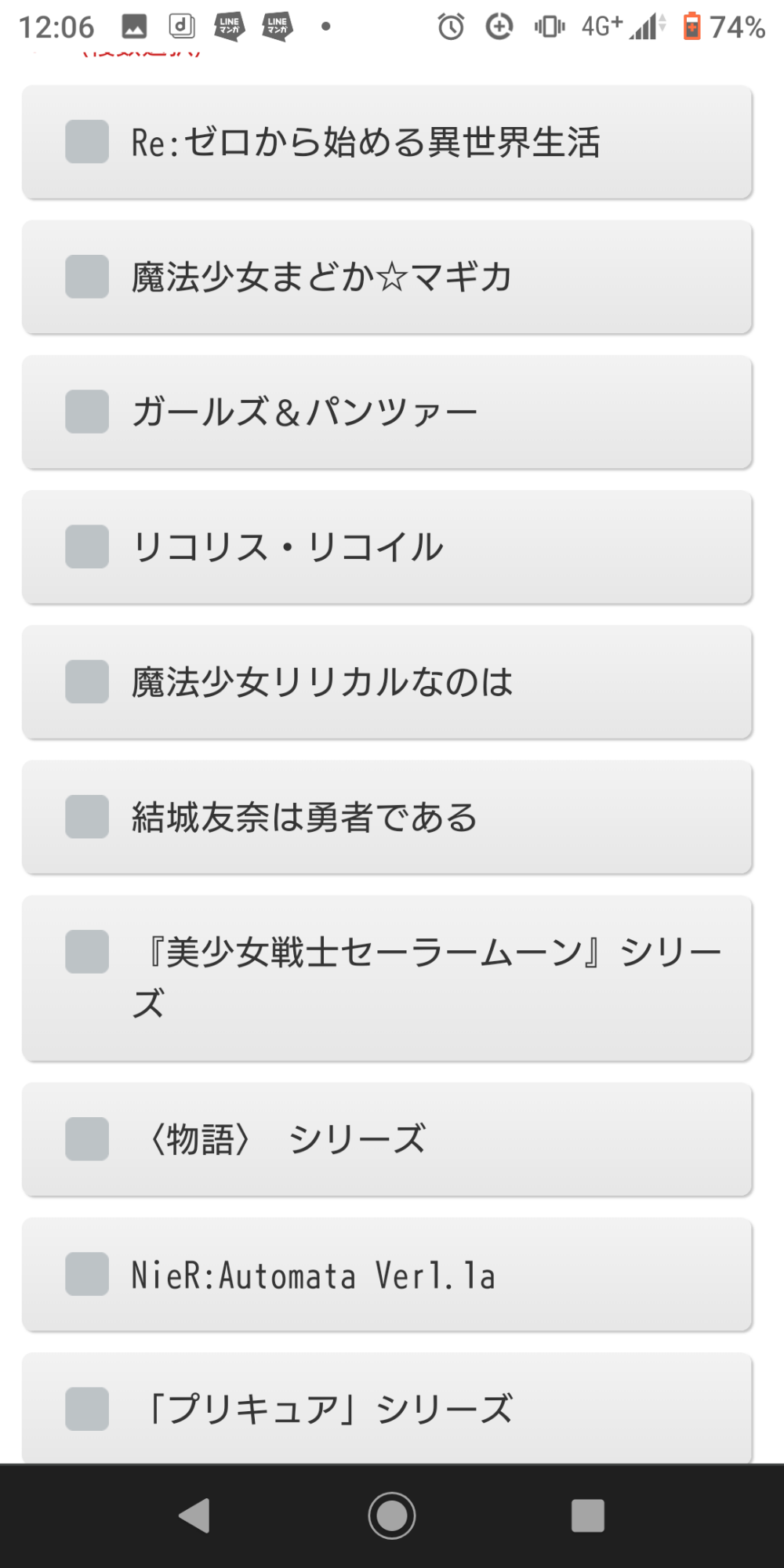Screen dimensions: 784x1568
Task: Tap the vibrate mode status icon
Action: pos(549,27)
